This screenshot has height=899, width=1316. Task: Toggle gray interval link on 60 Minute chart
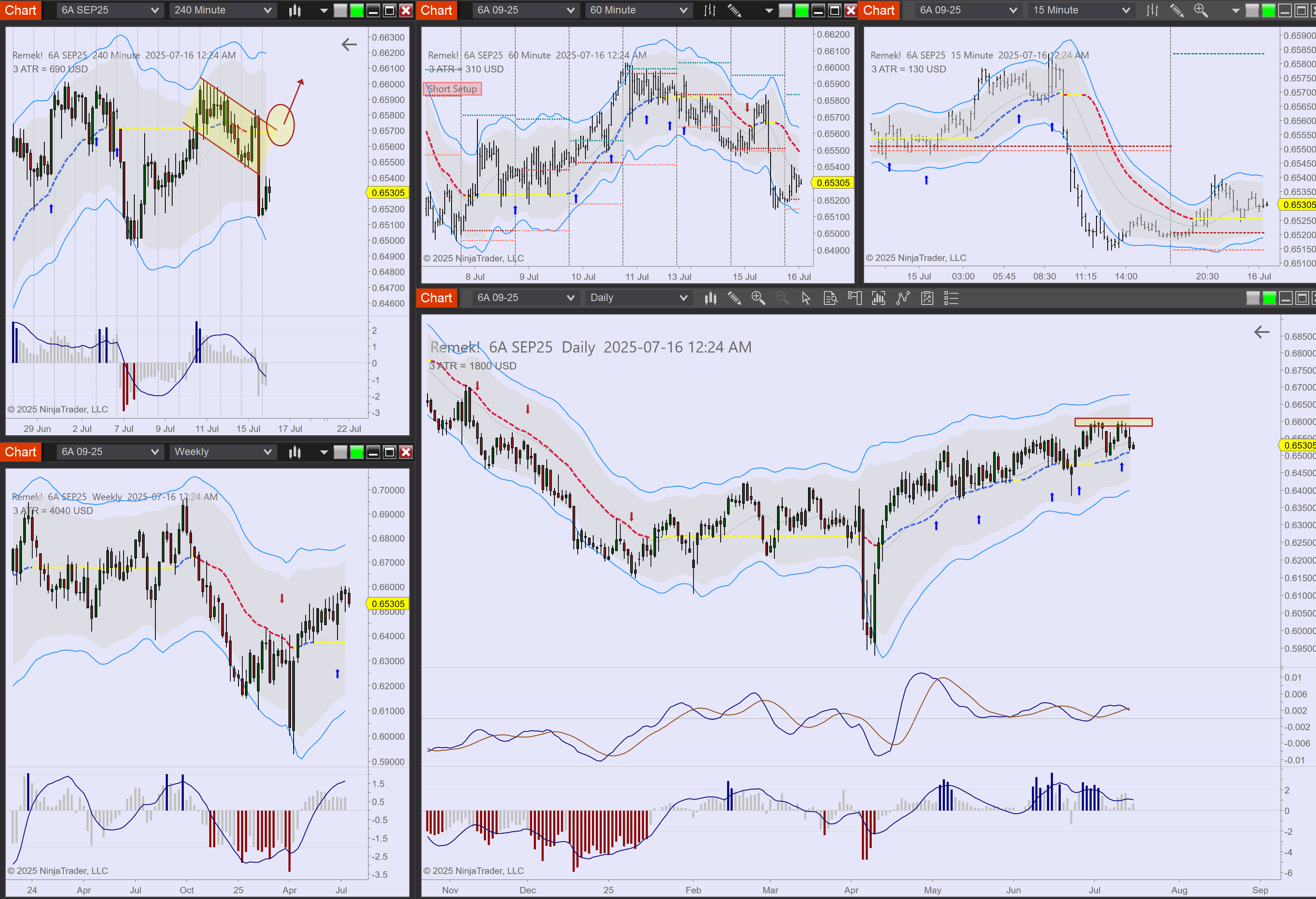coord(785,10)
